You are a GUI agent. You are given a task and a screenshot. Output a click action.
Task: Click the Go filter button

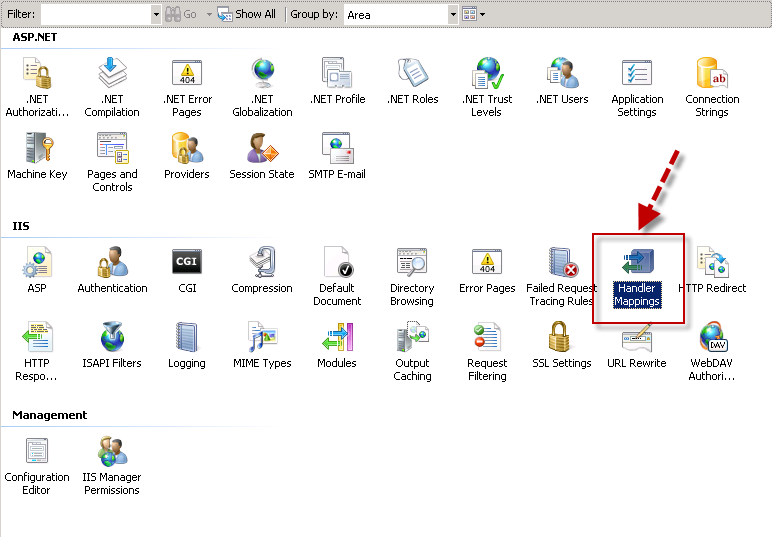click(x=181, y=14)
